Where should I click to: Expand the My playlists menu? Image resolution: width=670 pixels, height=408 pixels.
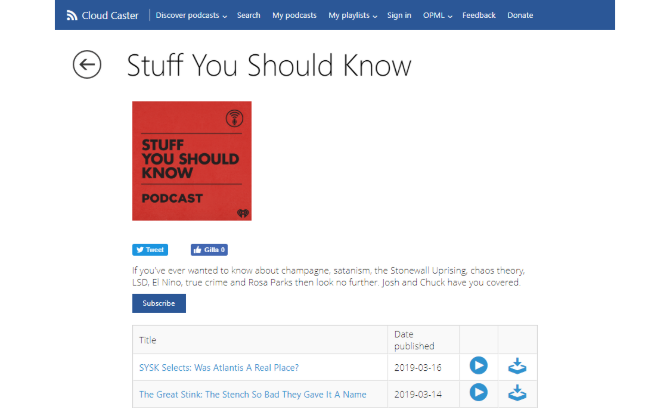[353, 15]
